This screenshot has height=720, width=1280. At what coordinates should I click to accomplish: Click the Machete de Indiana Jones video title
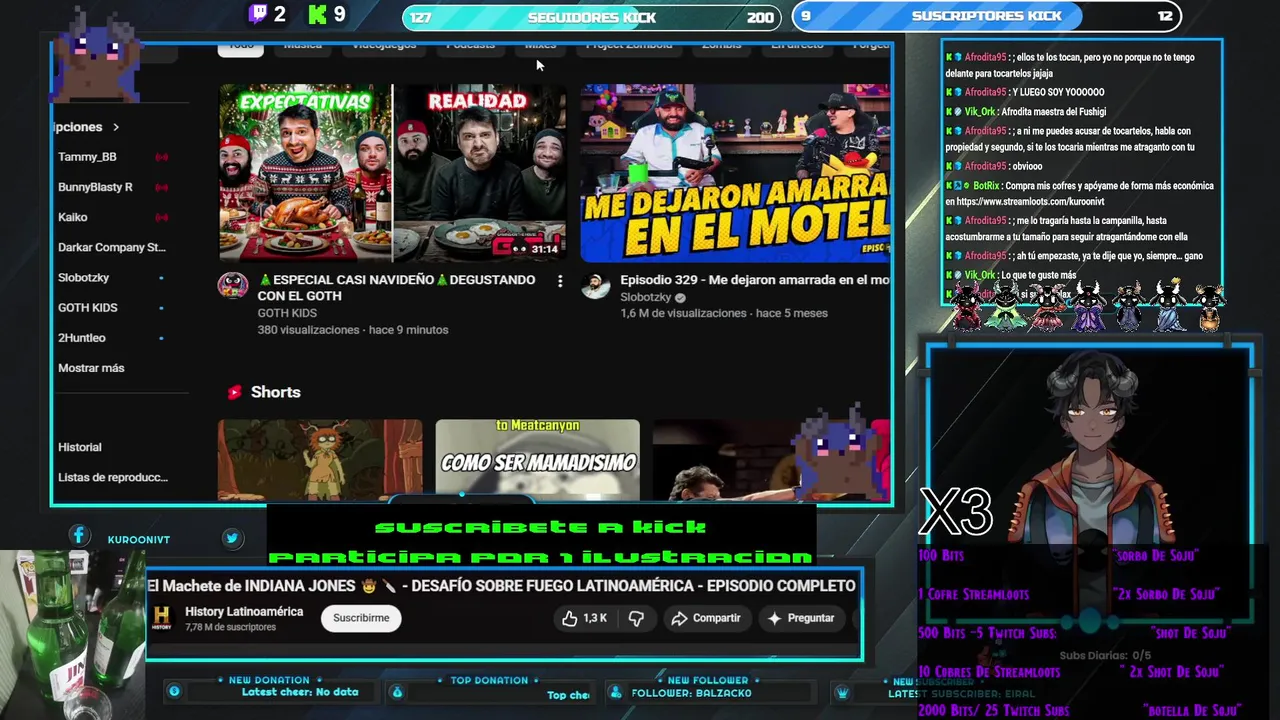(501, 586)
